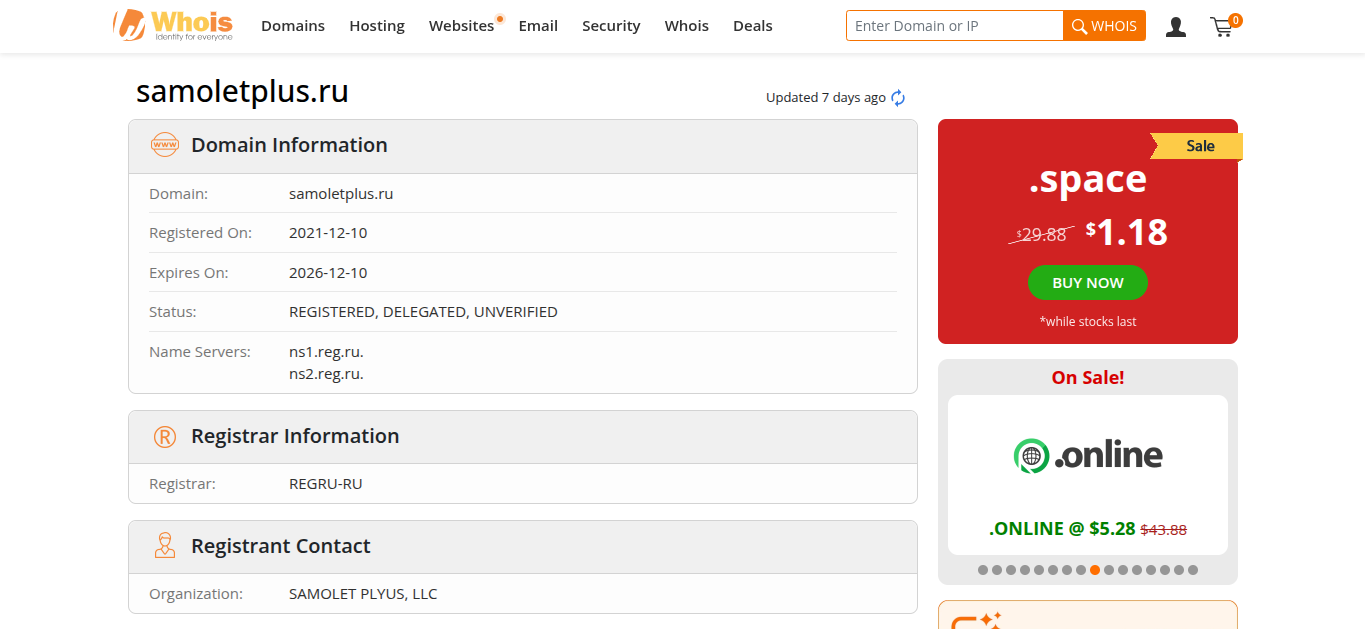1365x629 pixels.
Task: Click the On Sale! heading
Action: 1088,378
